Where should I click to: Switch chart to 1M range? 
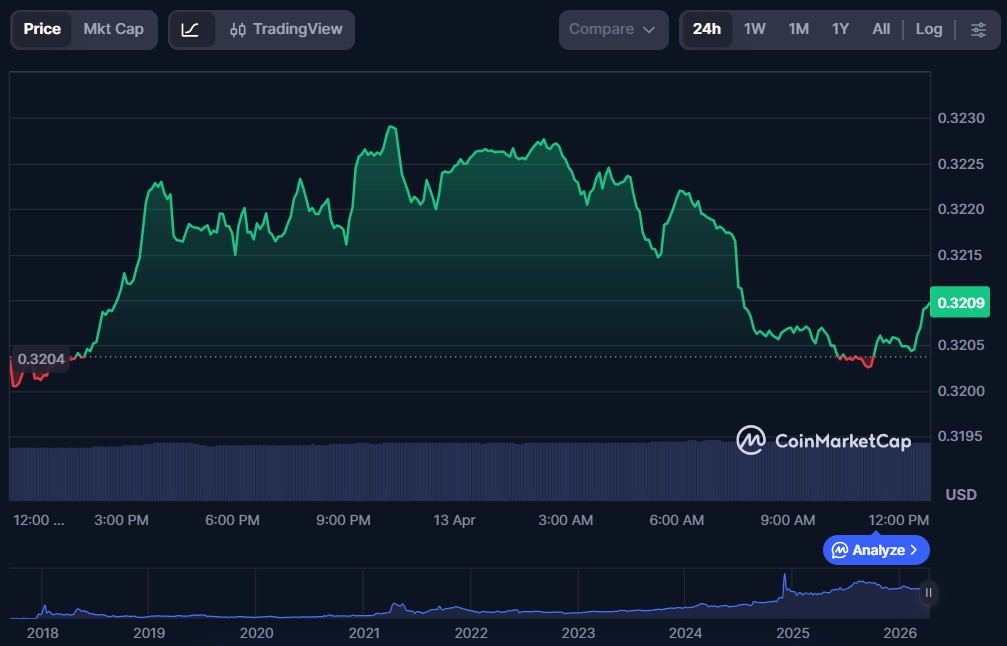click(798, 30)
